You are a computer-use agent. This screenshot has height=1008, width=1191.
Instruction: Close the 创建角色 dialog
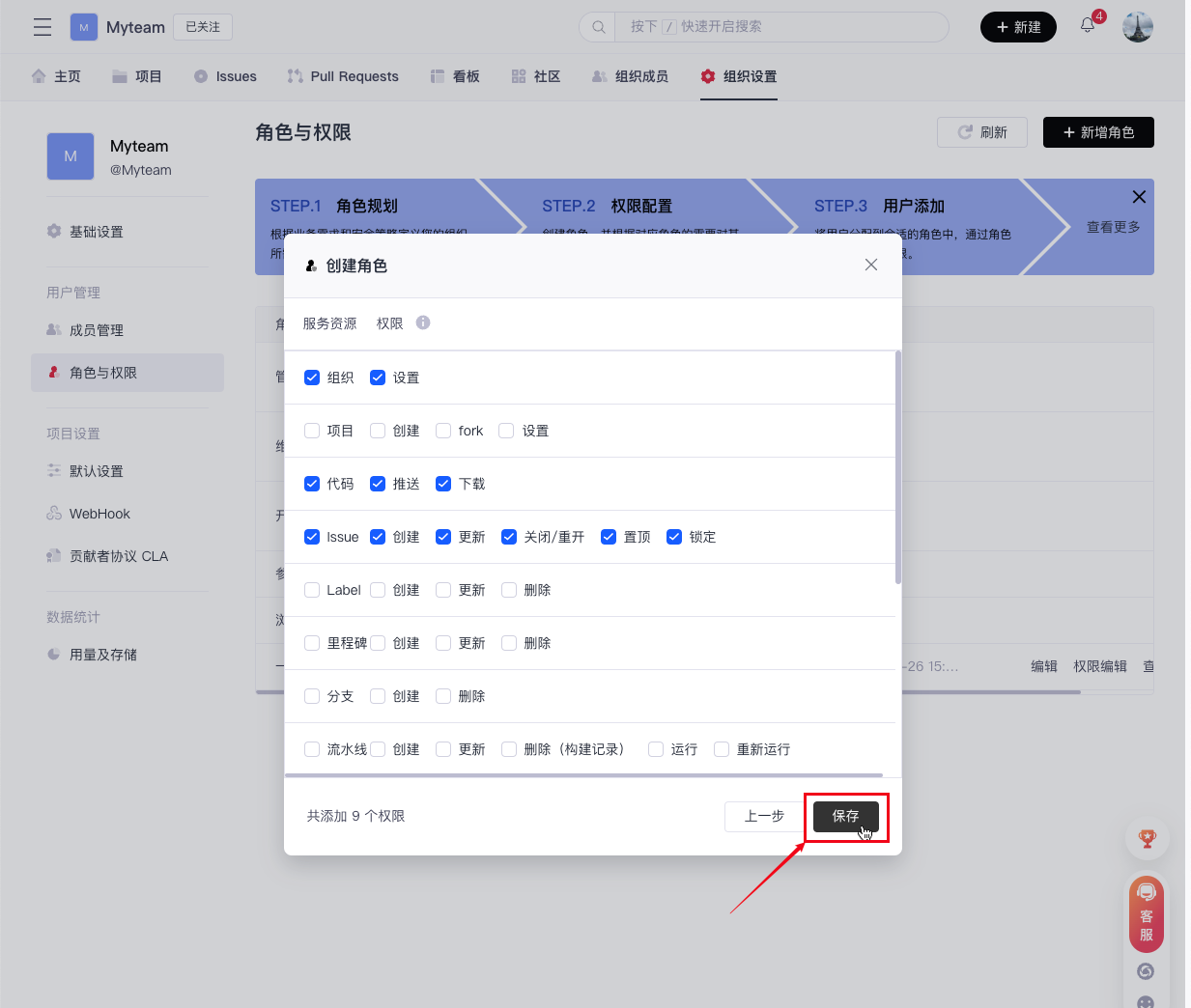(x=871, y=265)
